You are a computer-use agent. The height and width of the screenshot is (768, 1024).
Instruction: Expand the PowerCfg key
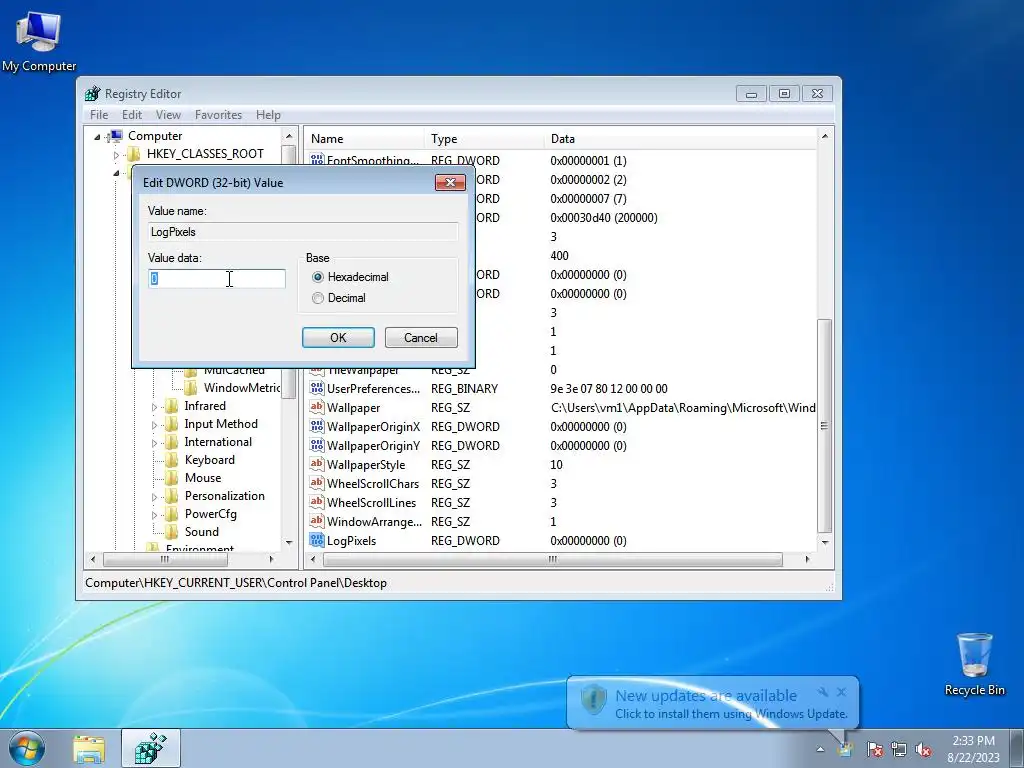[154, 515]
